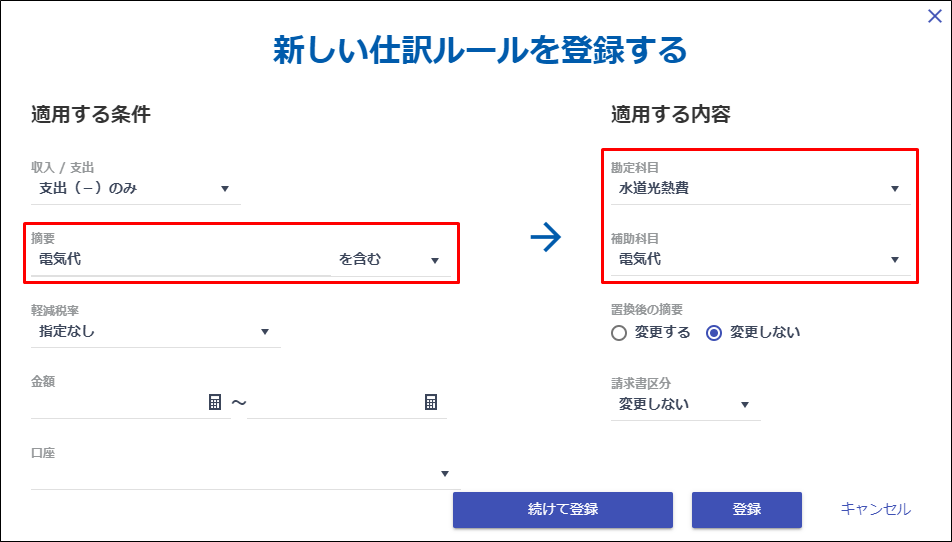Open the 勘定科目 水道光熱費 dropdown
Image resolution: width=952 pixels, height=542 pixels.
tap(761, 189)
